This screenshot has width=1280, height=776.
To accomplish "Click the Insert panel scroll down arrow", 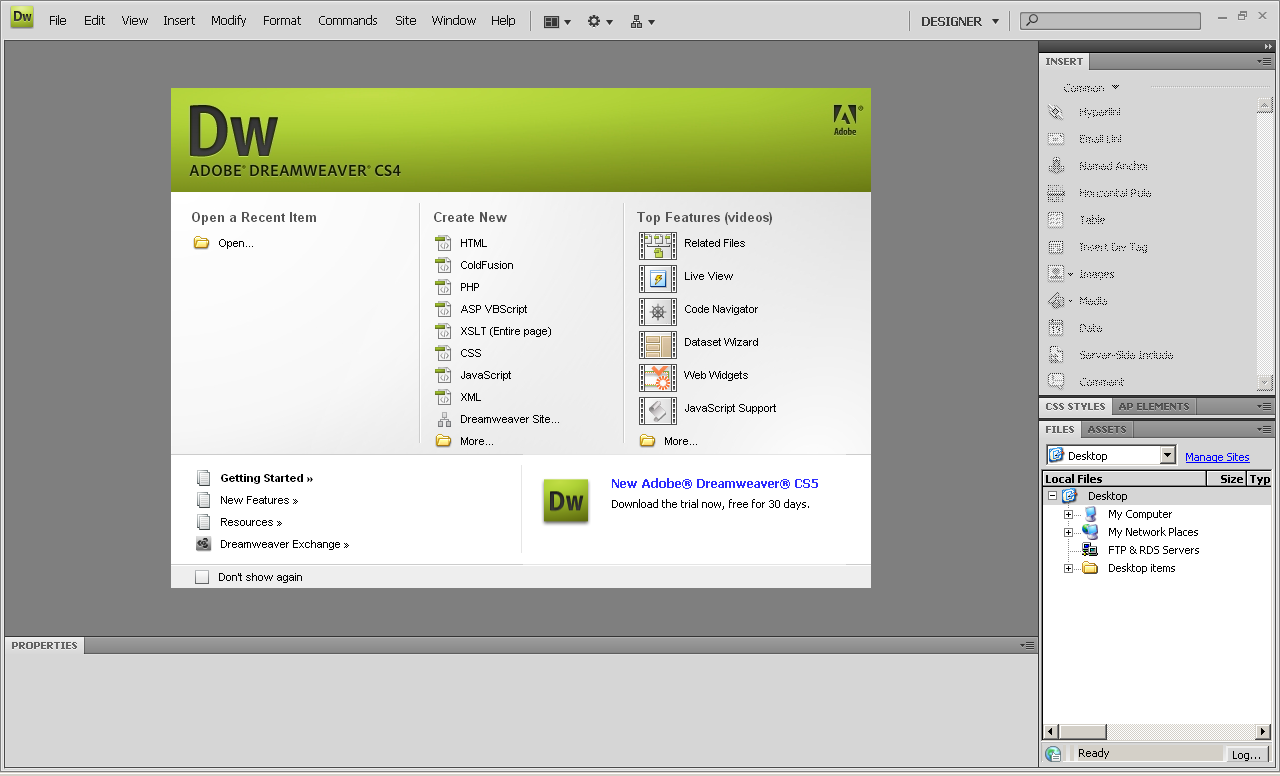I will coord(1264,382).
